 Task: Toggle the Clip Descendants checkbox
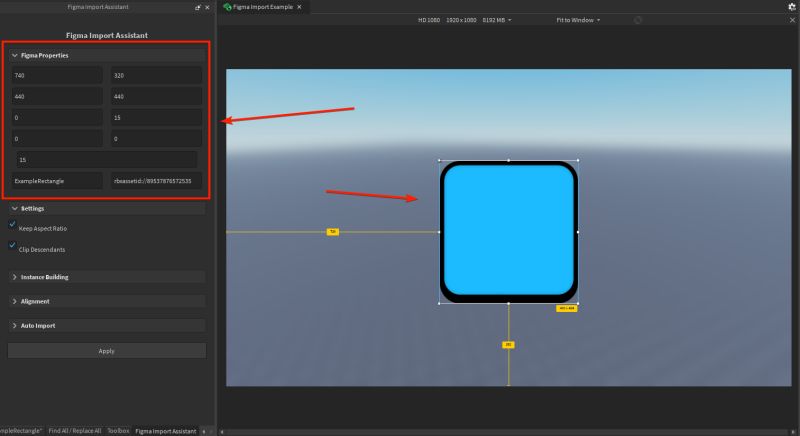[12, 245]
